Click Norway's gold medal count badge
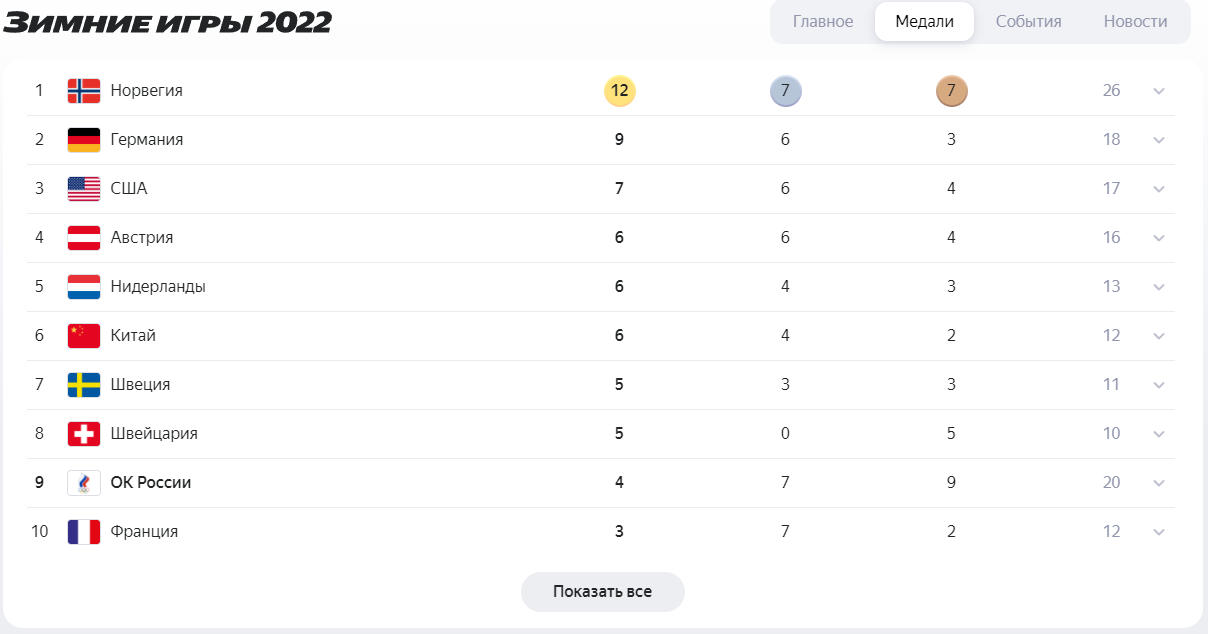Viewport: 1208px width, 634px height. pyautogui.click(x=620, y=91)
